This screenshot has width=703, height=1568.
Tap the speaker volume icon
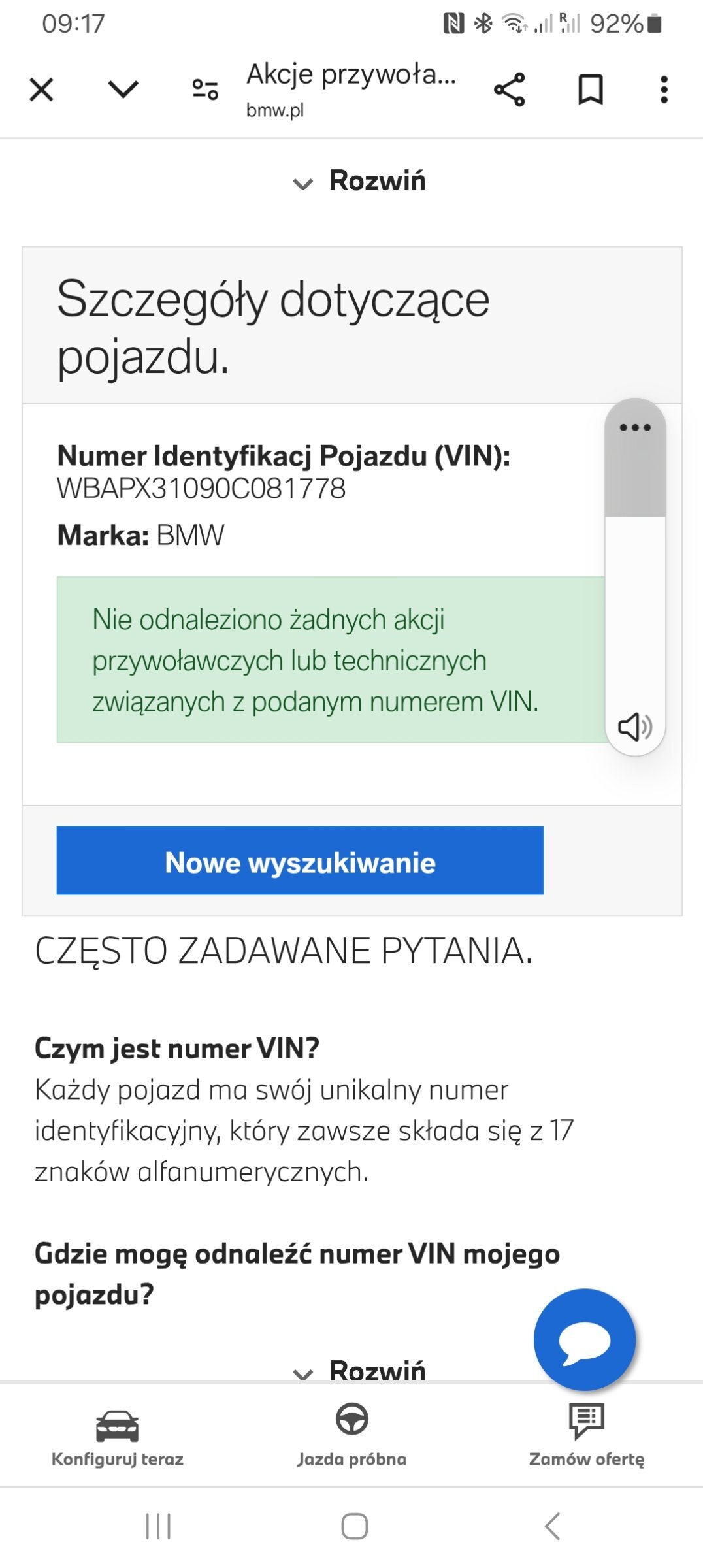point(635,727)
